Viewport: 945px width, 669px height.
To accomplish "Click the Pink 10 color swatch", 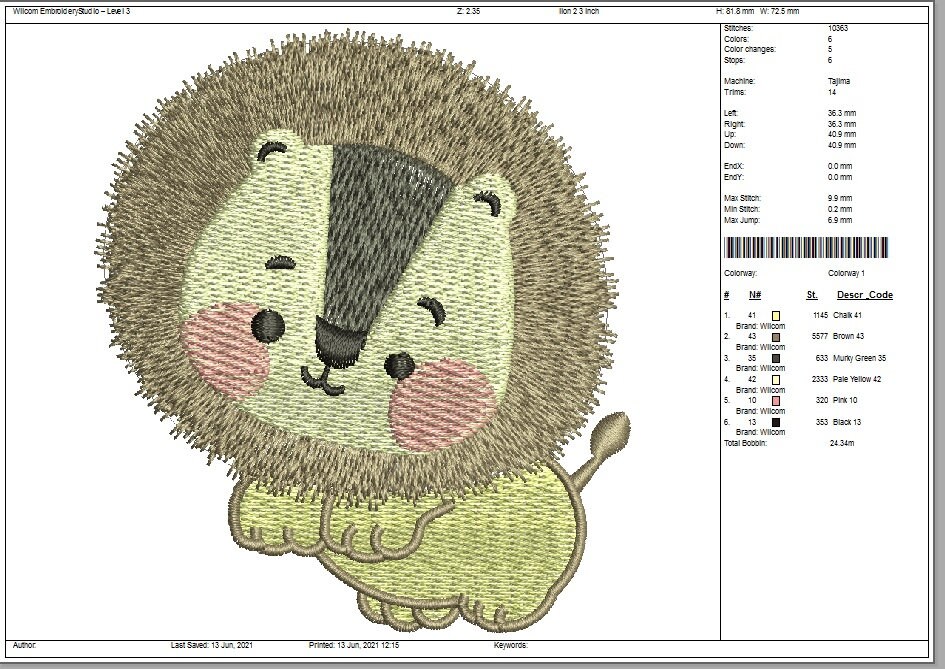I will (x=776, y=401).
